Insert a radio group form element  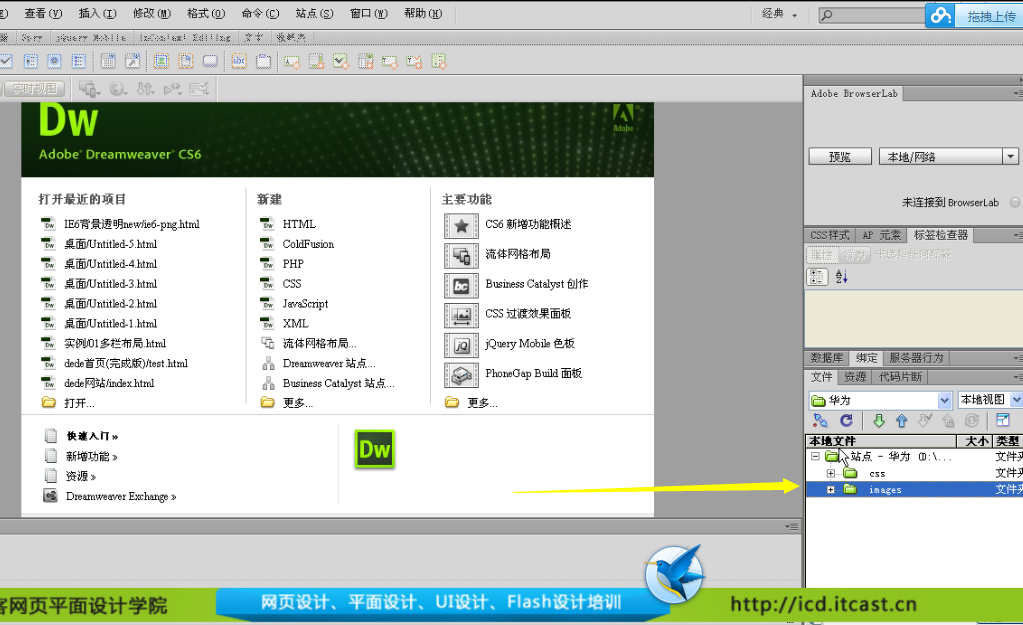point(79,61)
